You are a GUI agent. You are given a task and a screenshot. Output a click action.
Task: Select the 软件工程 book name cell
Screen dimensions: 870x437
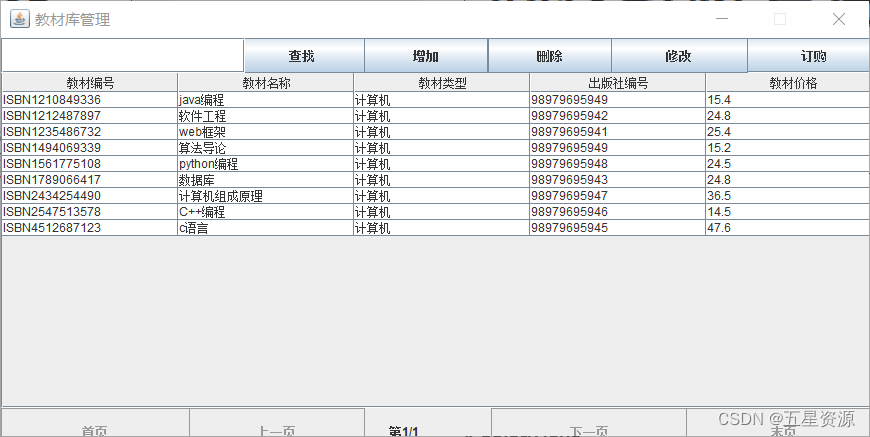pos(266,116)
